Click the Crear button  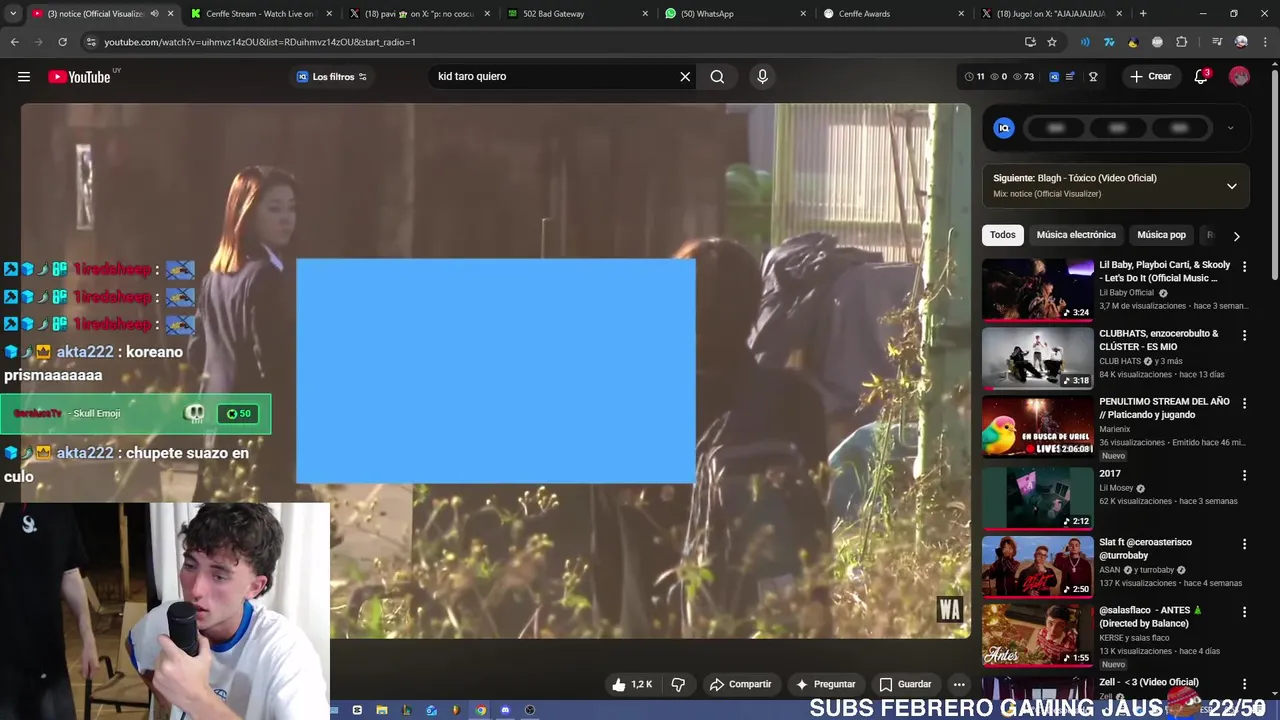1150,77
